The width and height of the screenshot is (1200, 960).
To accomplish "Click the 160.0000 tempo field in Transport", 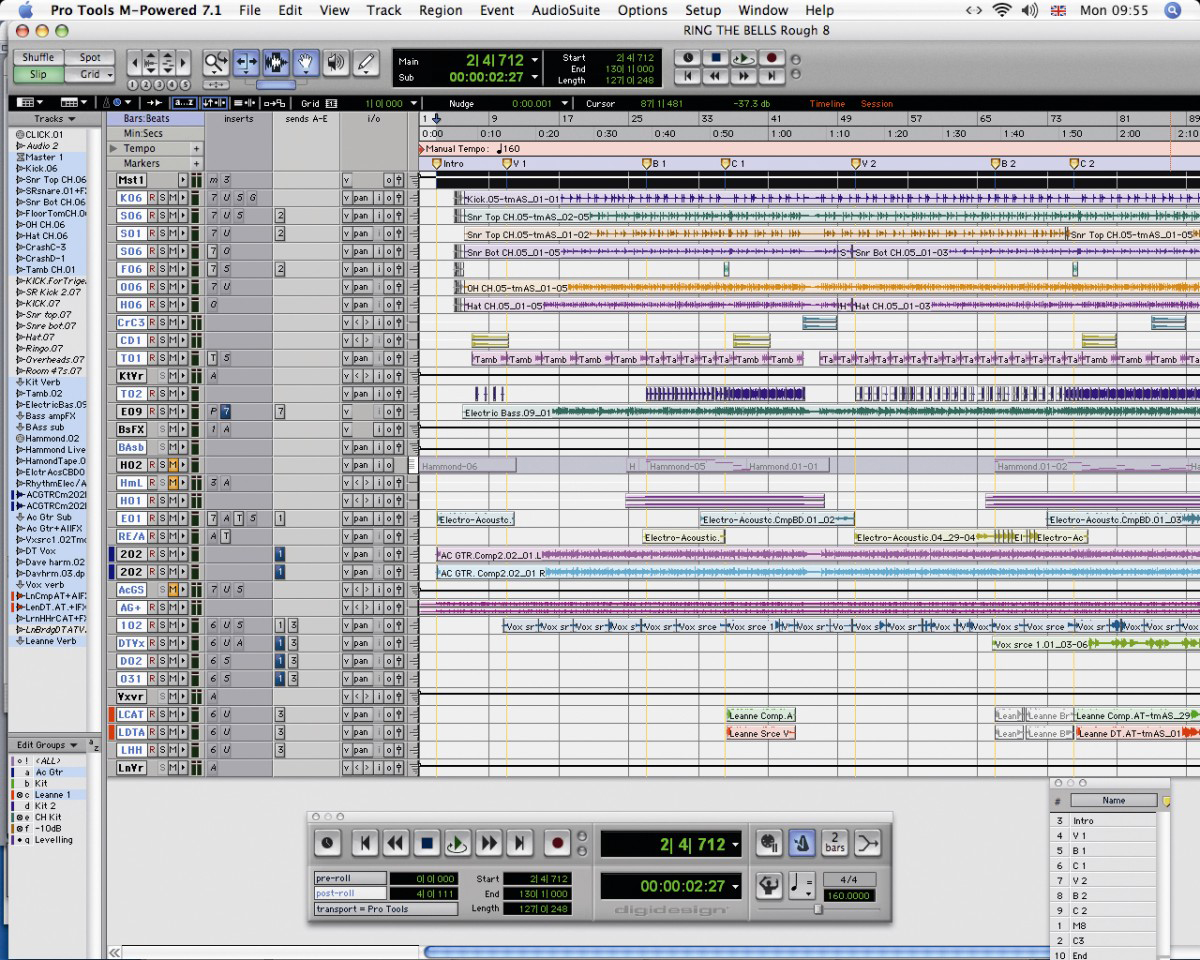I will tap(848, 896).
